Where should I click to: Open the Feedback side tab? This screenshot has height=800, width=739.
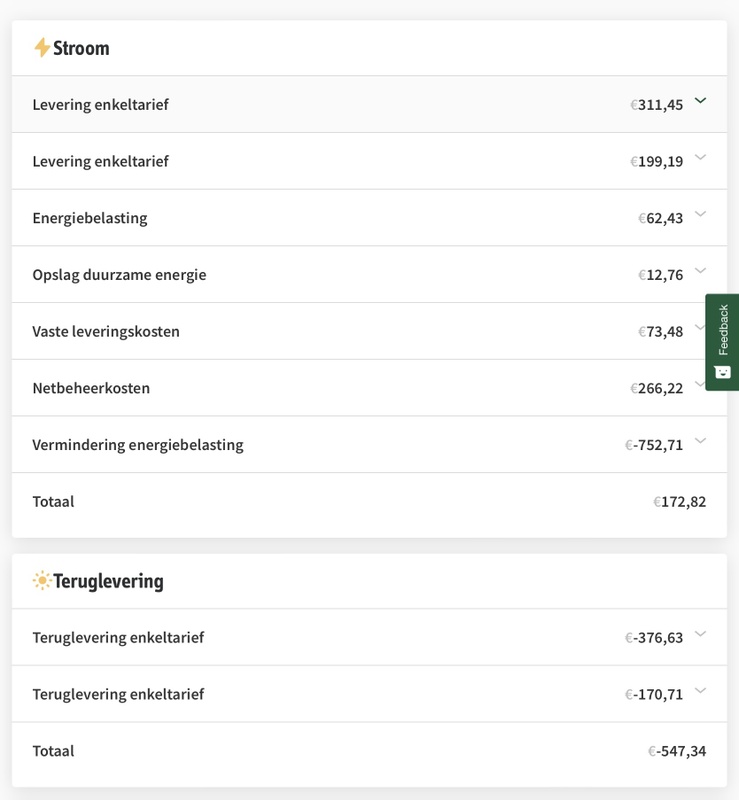pyautogui.click(x=723, y=330)
